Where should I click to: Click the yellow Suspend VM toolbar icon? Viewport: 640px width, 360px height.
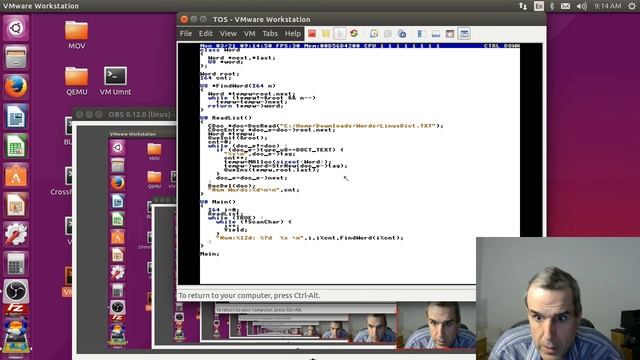pyautogui.click(x=326, y=33)
